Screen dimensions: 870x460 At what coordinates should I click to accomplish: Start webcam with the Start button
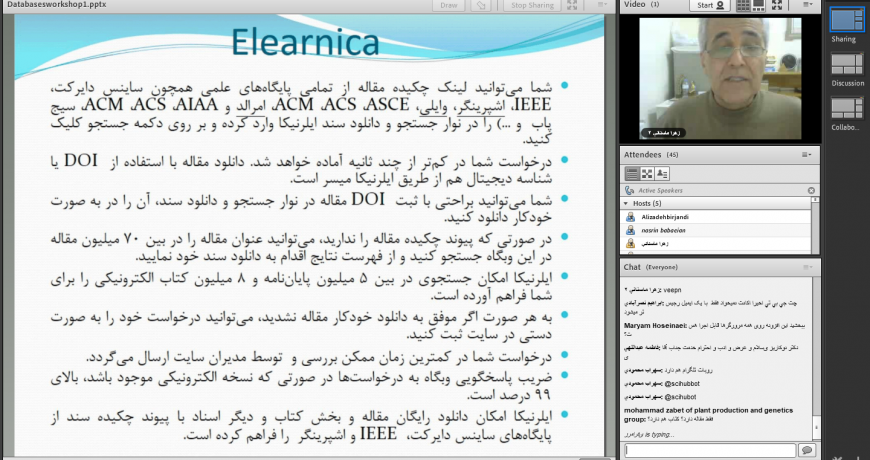(710, 5)
